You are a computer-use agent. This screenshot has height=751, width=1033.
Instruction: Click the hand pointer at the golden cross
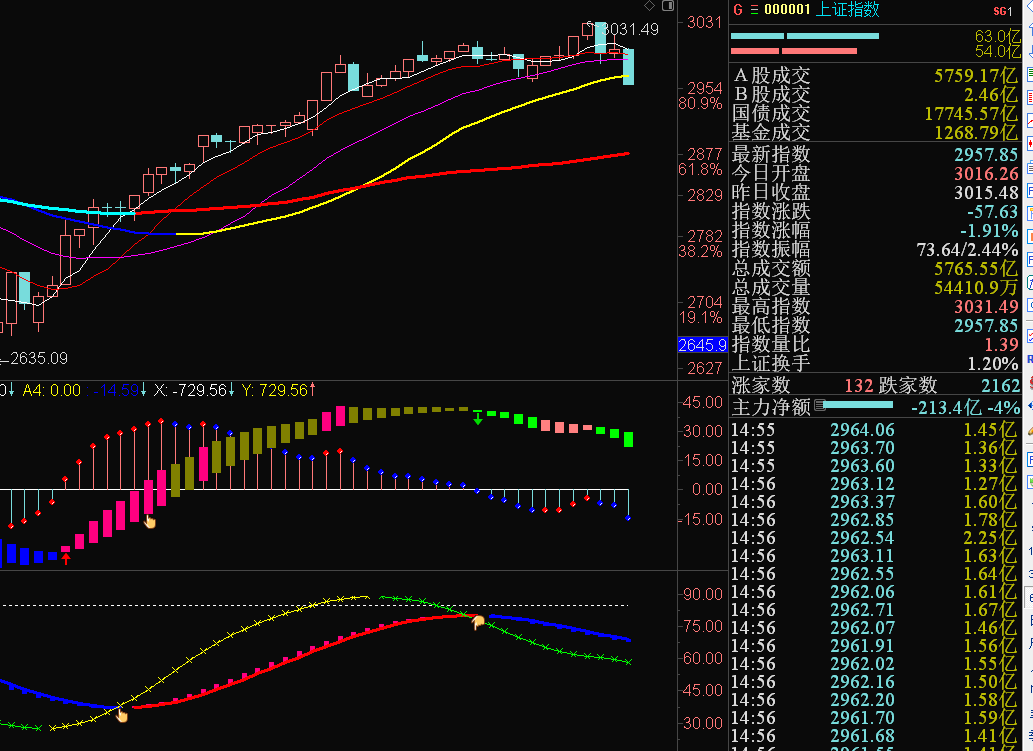click(122, 714)
